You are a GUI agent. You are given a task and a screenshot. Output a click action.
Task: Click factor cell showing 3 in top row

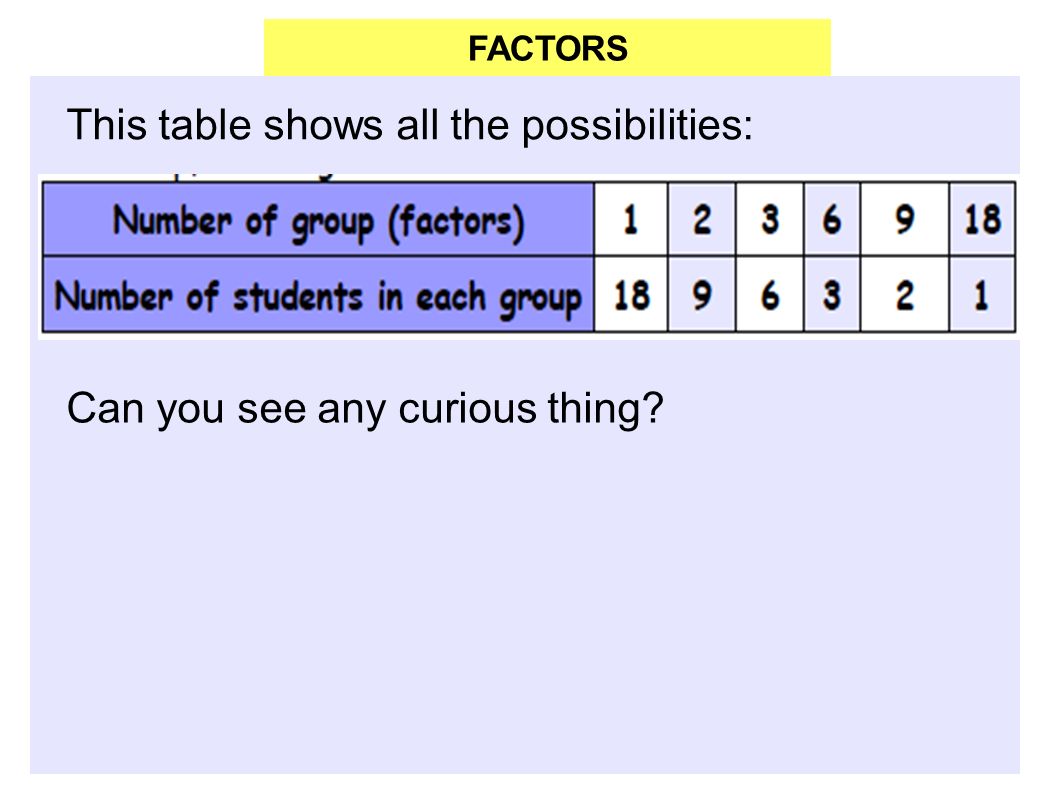pyautogui.click(x=770, y=219)
